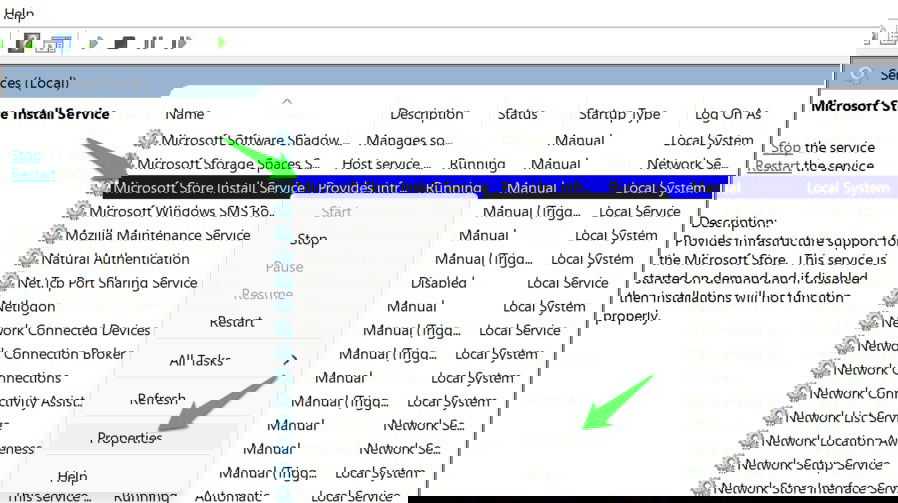The width and height of the screenshot is (898, 503).
Task: Click gear icon of Microsoft Windows SMS Router
Action: click(x=77, y=211)
